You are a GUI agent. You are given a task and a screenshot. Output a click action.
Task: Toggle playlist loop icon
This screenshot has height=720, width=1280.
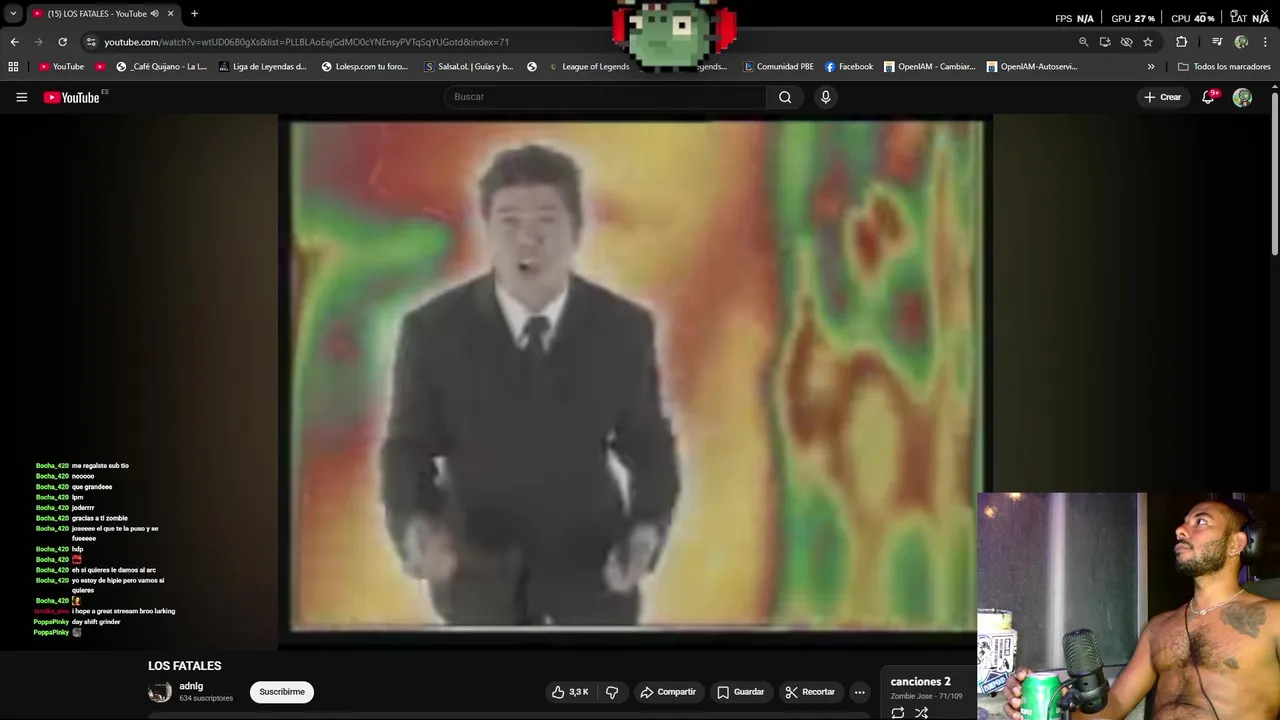(897, 712)
